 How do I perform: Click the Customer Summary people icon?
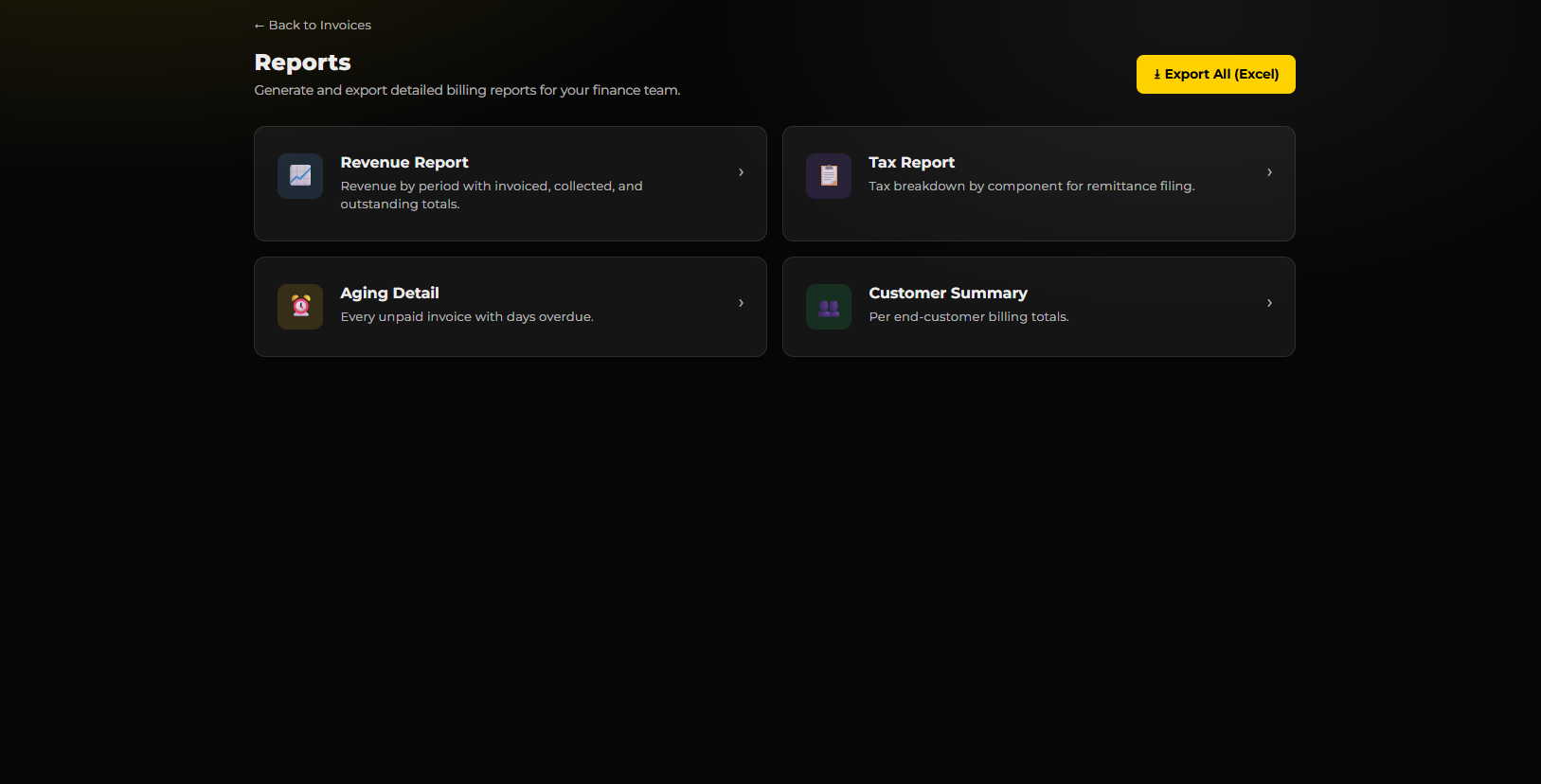tap(829, 307)
